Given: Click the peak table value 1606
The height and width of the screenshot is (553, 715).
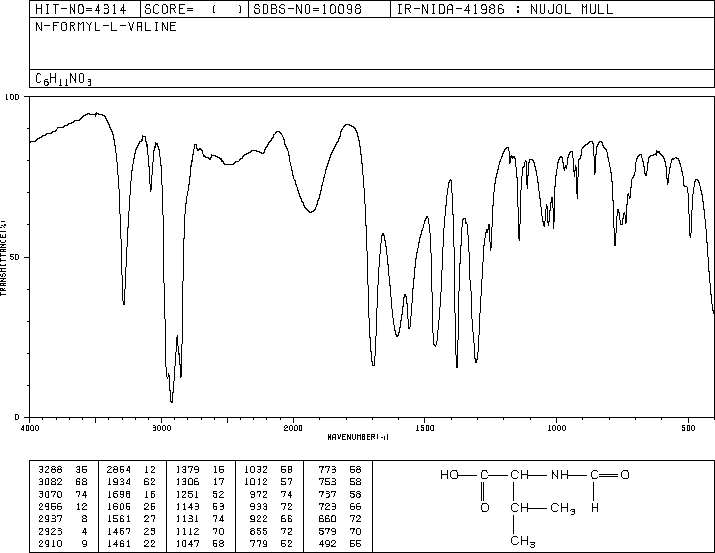Looking at the screenshot, I should click(119, 506).
